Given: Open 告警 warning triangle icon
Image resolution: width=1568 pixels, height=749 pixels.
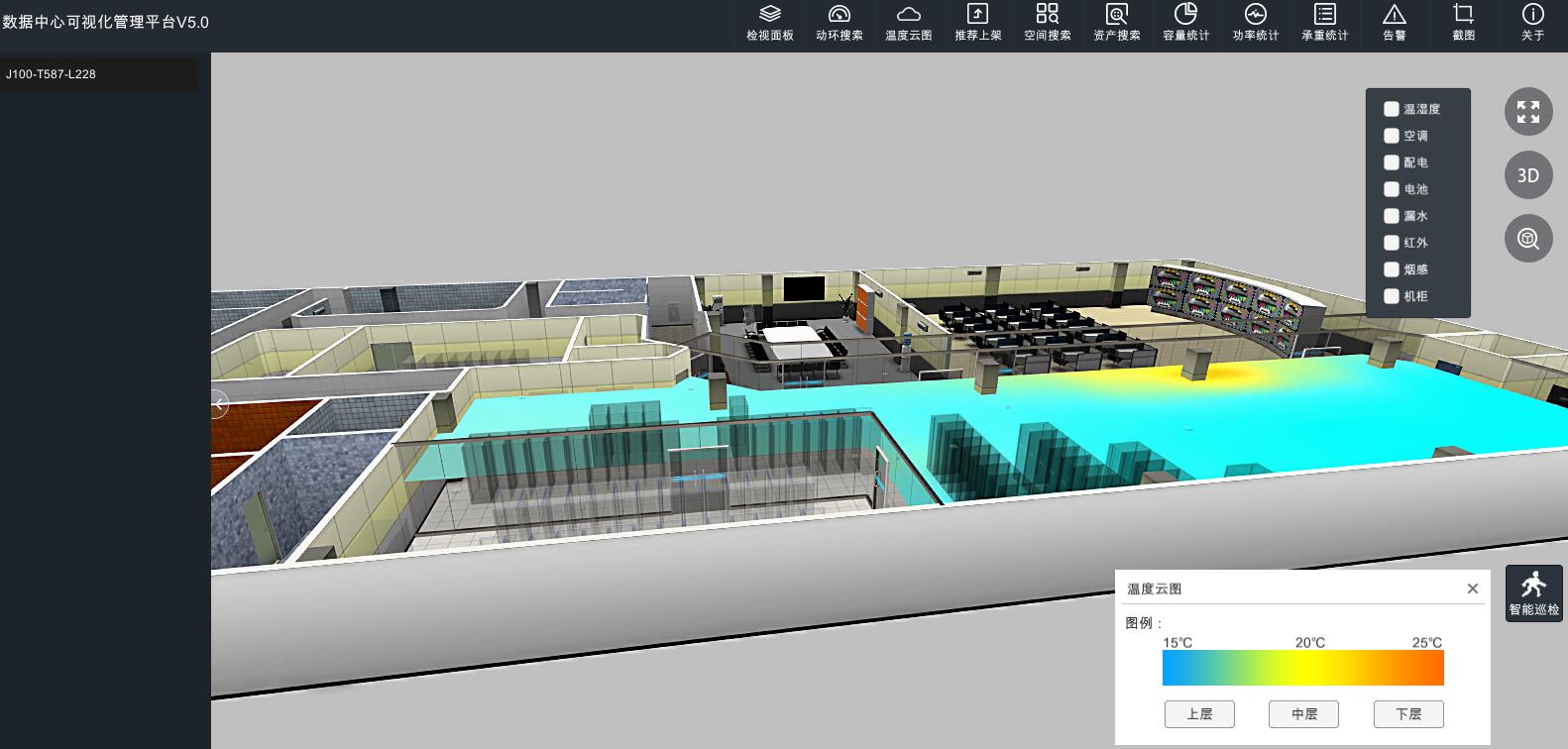Looking at the screenshot, I should point(1395,14).
